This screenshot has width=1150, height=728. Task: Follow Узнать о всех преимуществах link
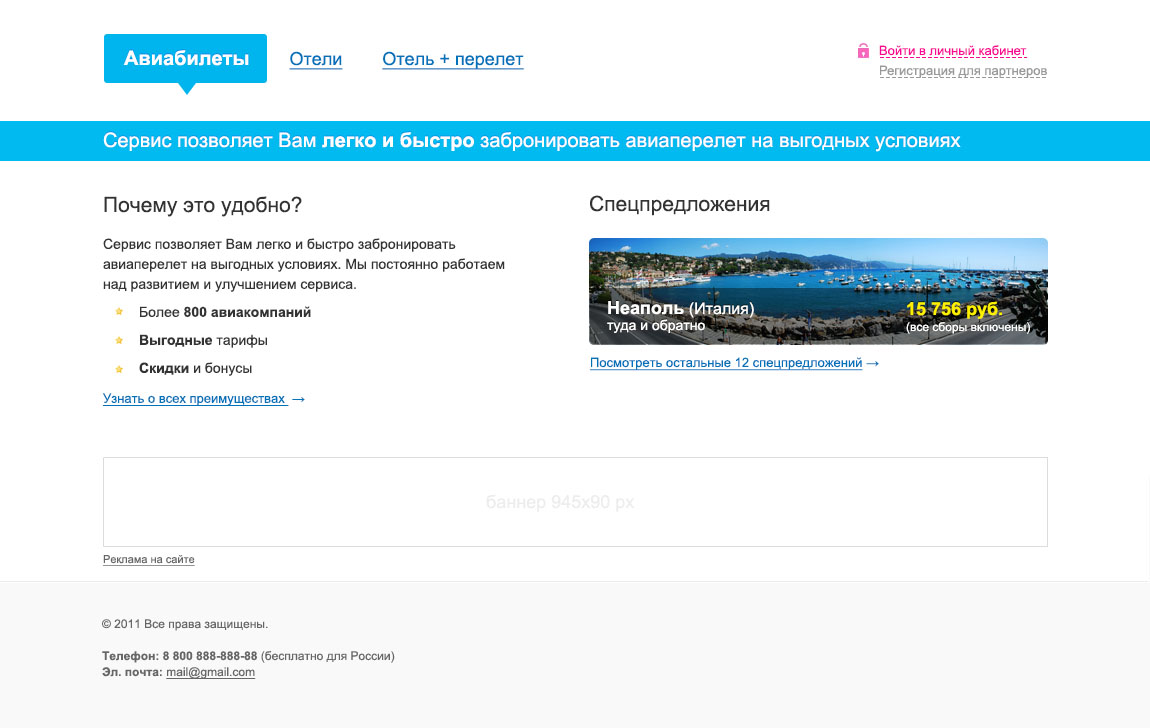194,399
